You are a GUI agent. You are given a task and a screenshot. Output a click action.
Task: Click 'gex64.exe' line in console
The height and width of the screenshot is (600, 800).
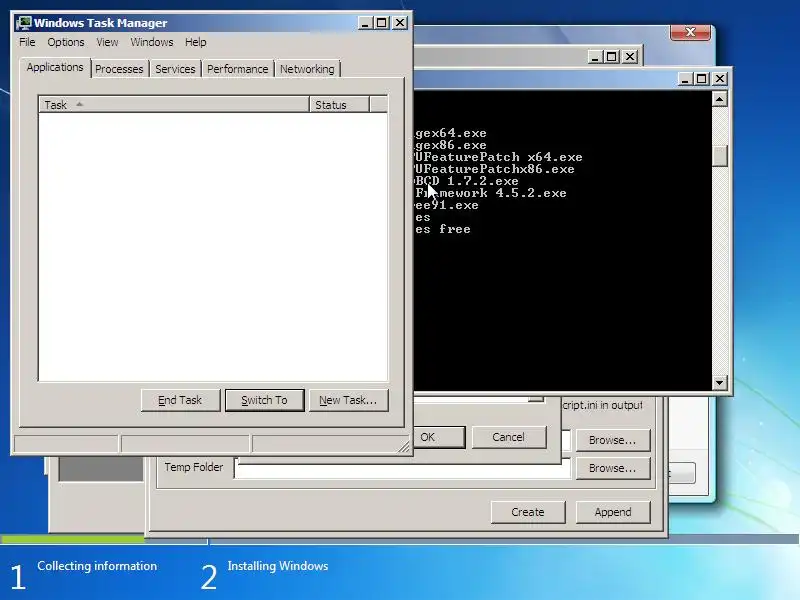pos(451,133)
